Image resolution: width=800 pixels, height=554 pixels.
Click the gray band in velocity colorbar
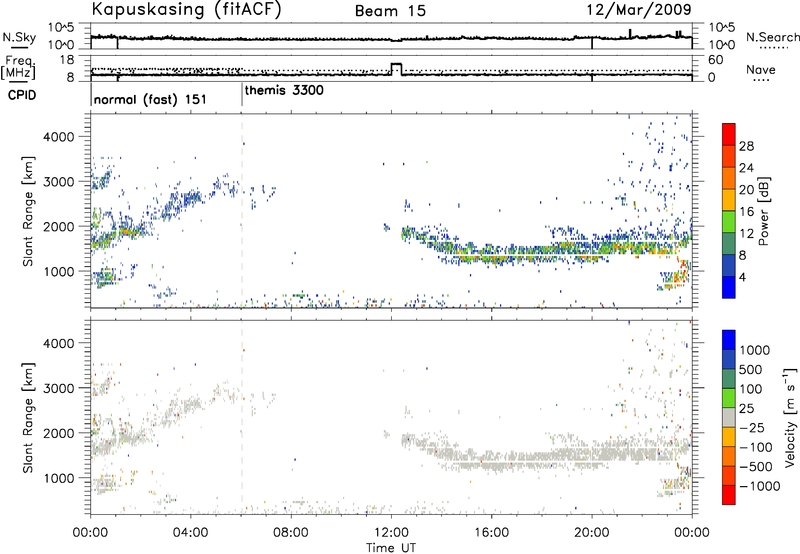pyautogui.click(x=729, y=417)
